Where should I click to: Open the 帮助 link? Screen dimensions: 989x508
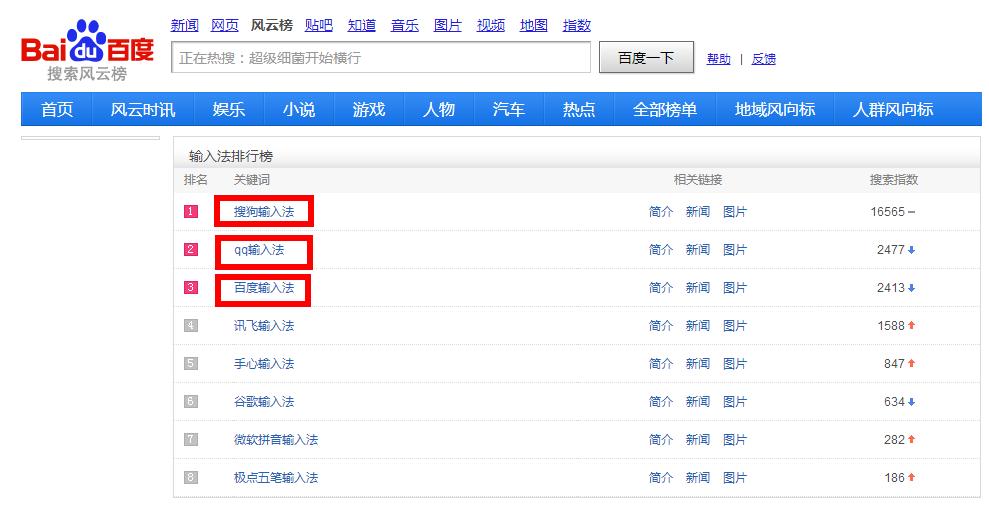click(x=718, y=59)
